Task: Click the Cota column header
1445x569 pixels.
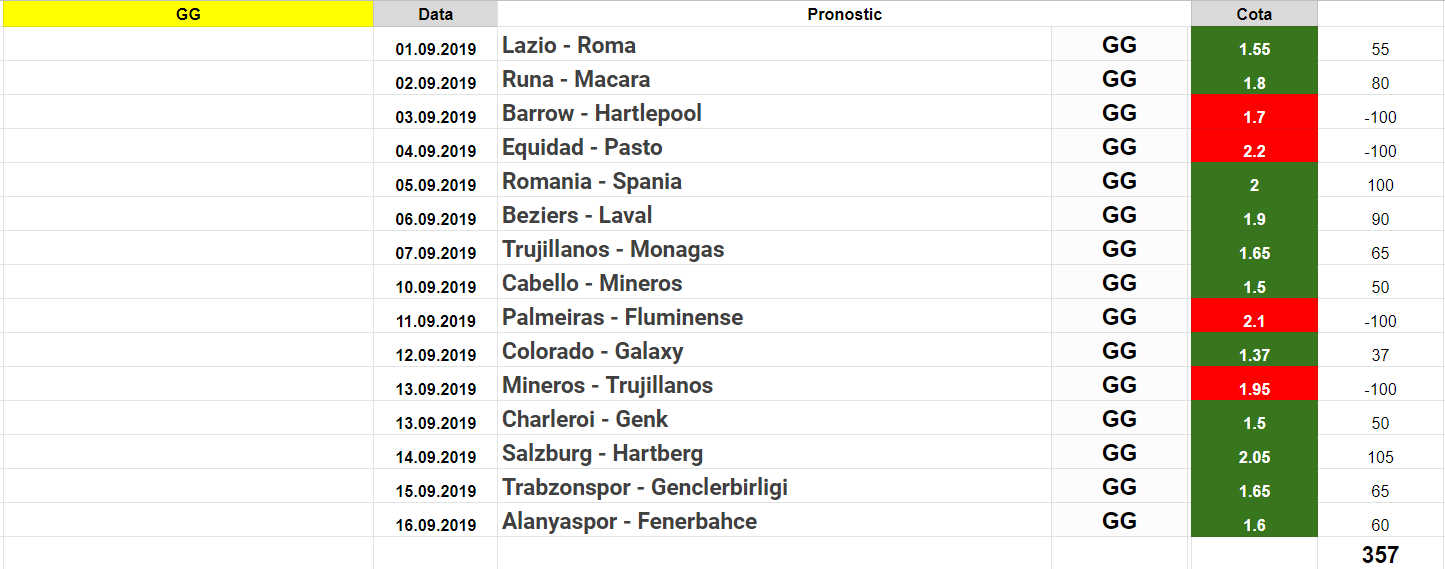Action: tap(1254, 14)
